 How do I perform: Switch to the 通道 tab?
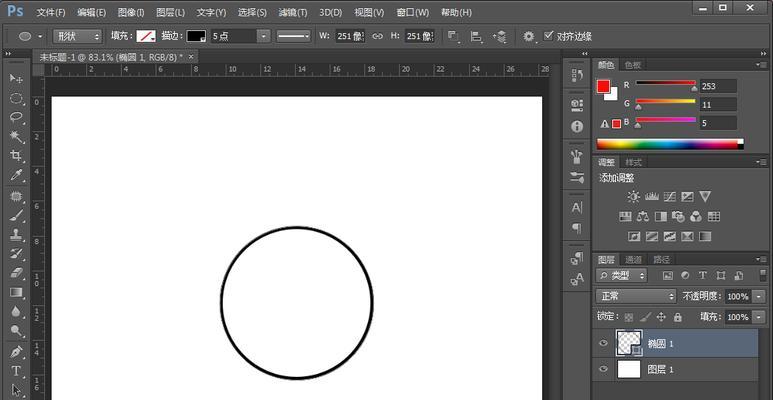coord(633,259)
